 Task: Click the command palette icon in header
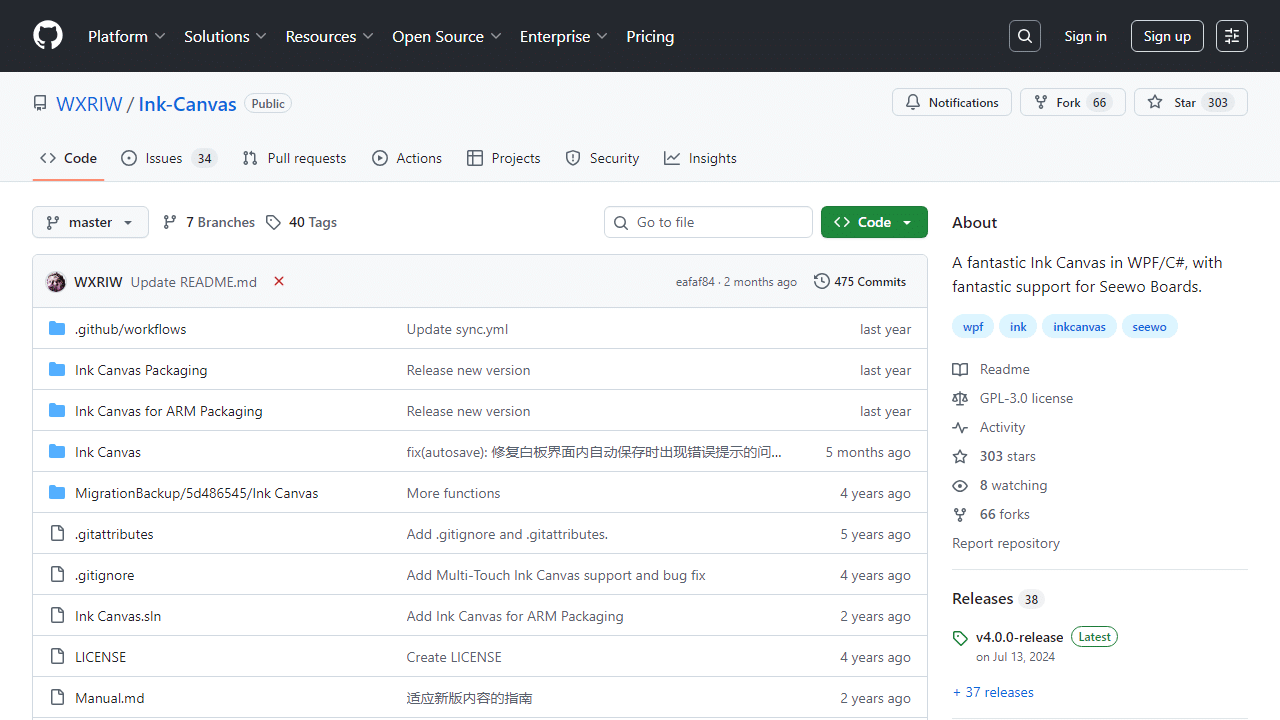1232,36
